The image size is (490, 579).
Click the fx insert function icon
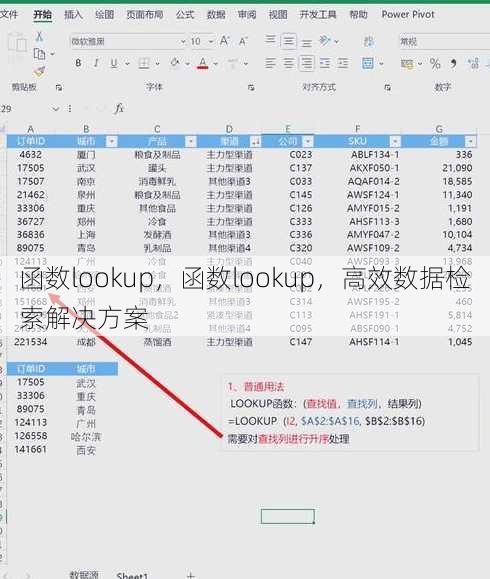tap(119, 109)
